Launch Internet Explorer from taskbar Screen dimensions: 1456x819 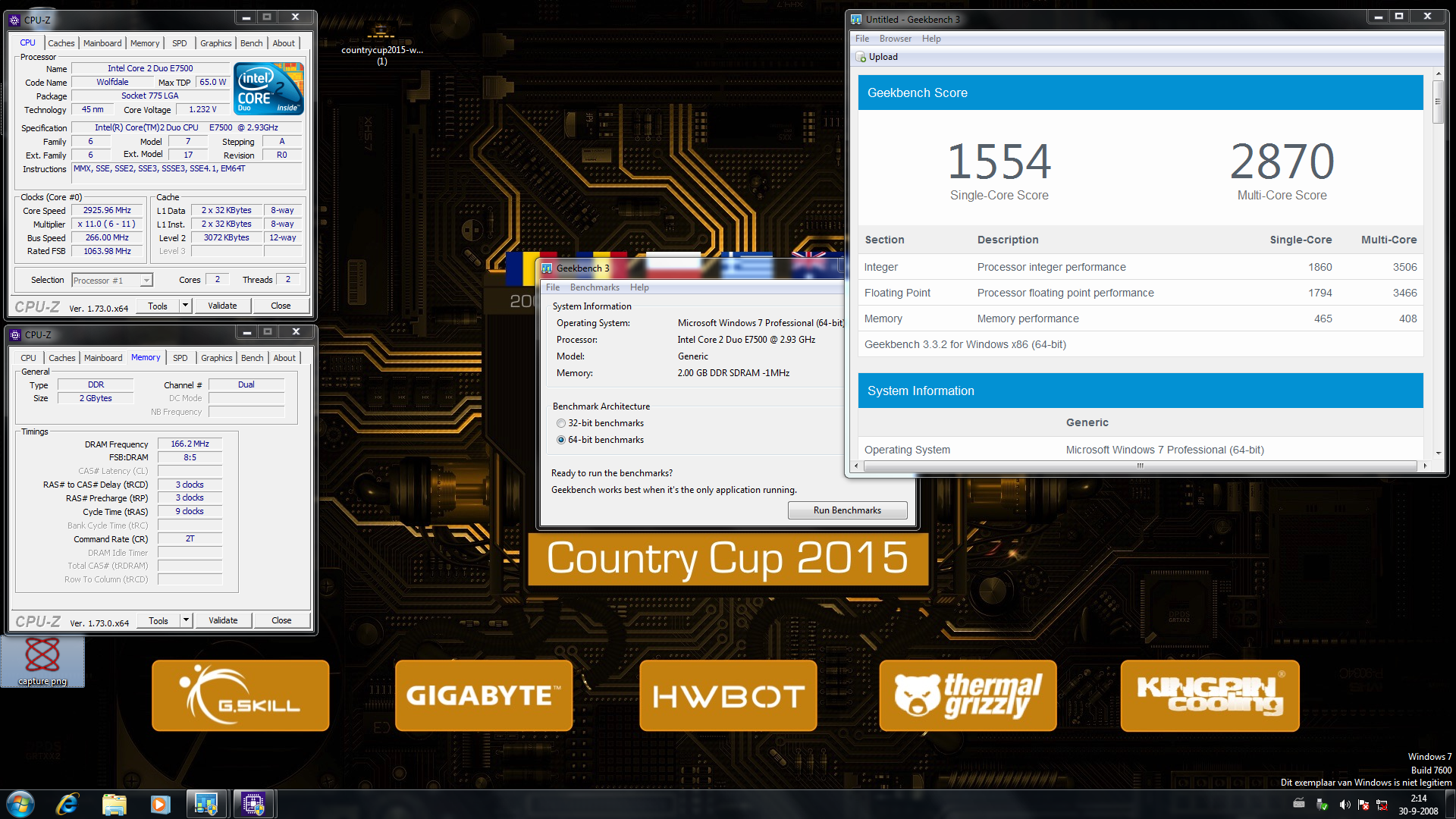[67, 804]
